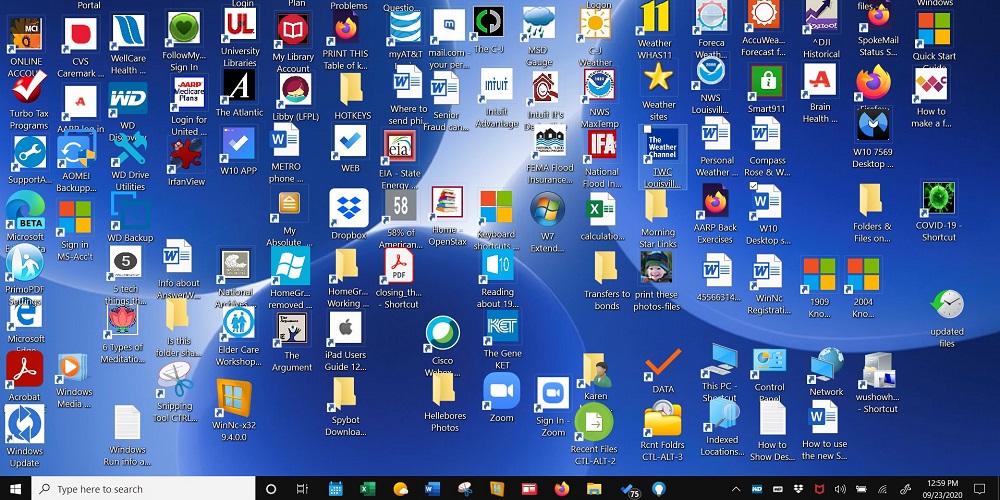Open the Network desktop shortcut

click(827, 365)
